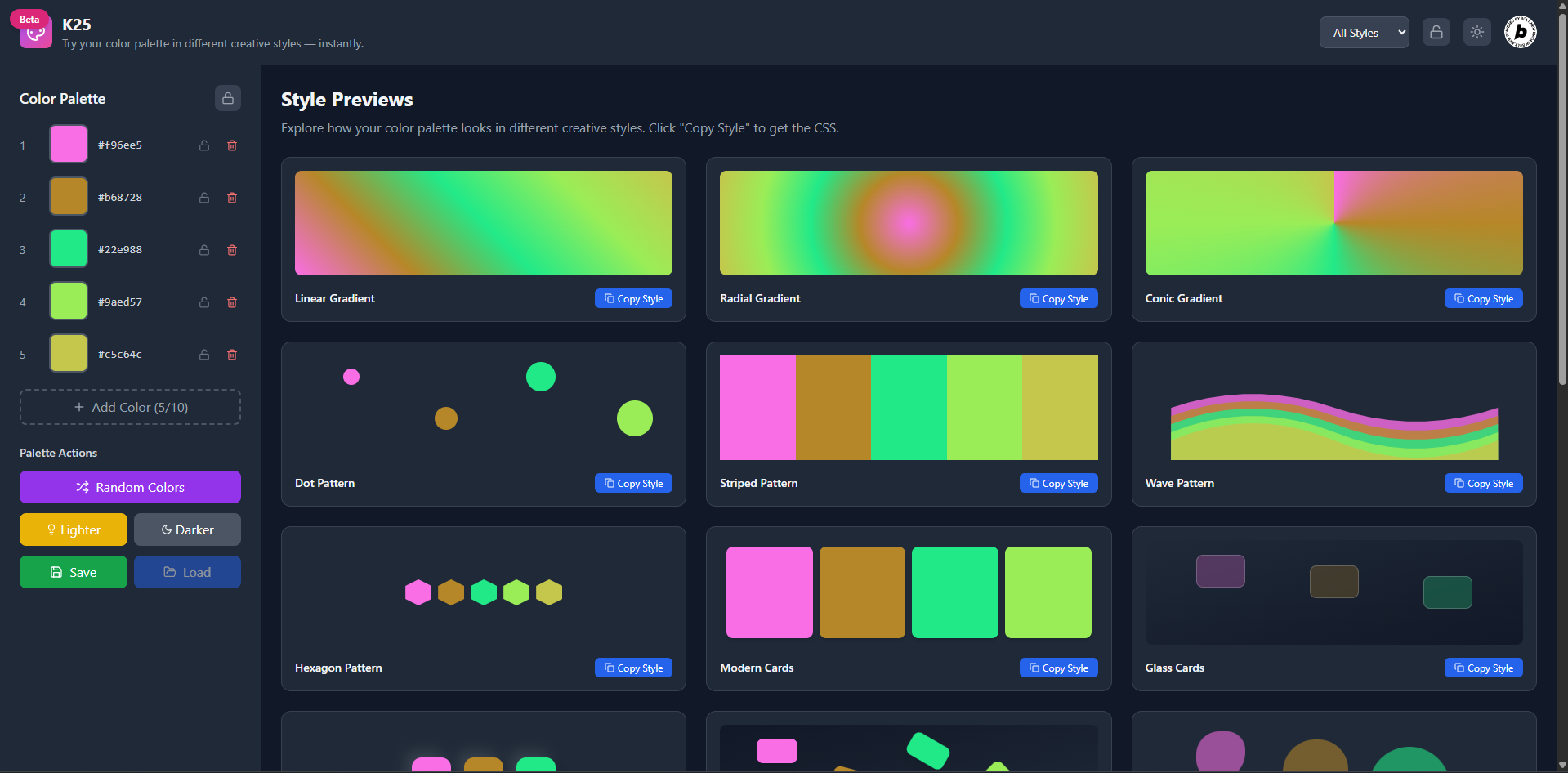Select the #c5c64c hex value text
Screen dimensions: 1568x773
120,354
